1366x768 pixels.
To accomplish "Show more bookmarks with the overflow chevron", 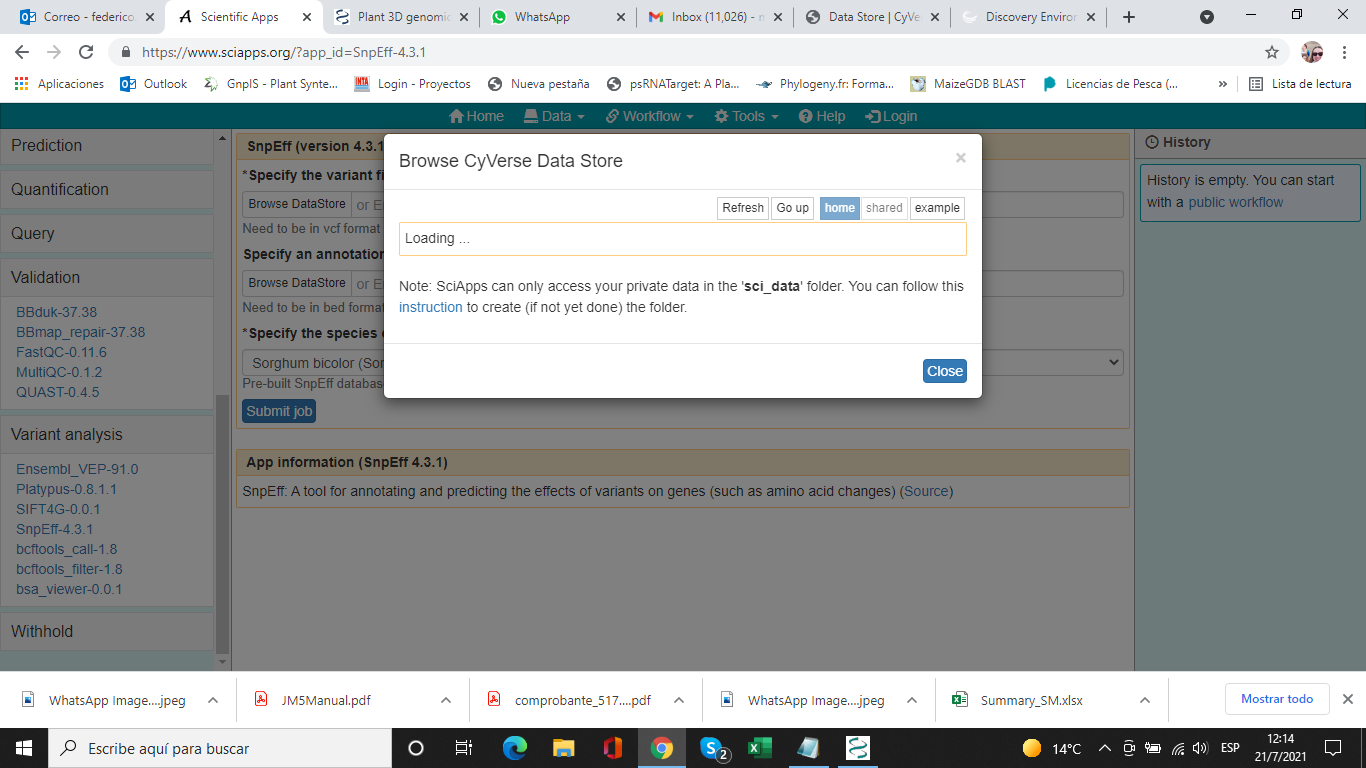I will click(1222, 84).
